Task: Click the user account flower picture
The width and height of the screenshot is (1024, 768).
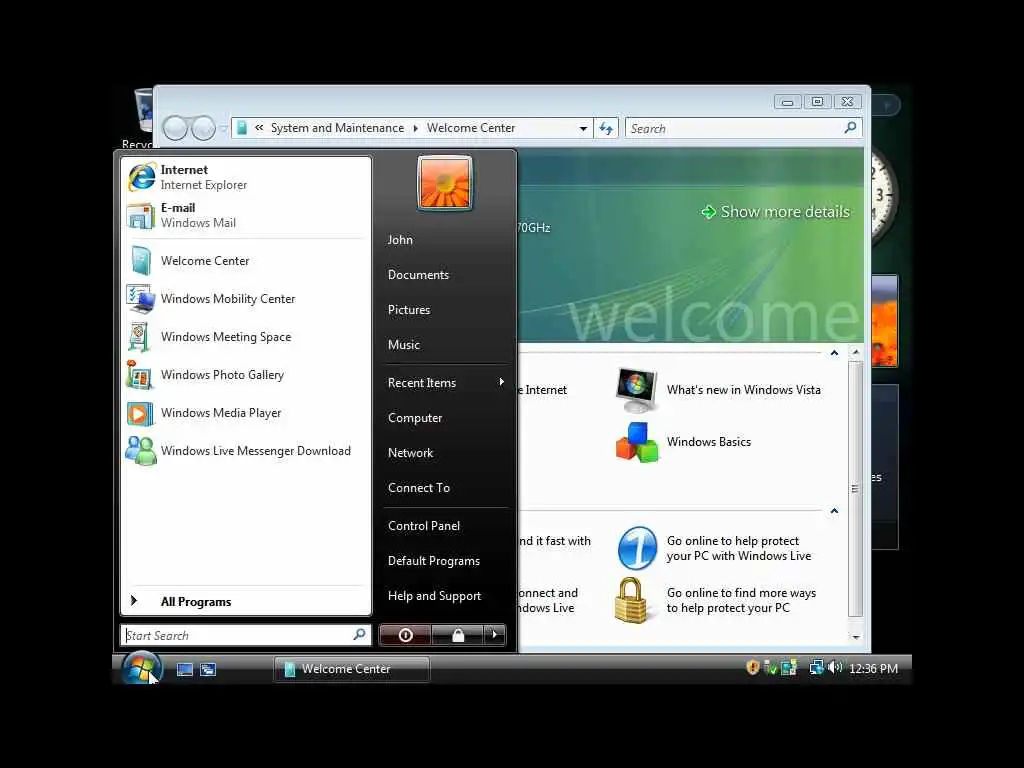Action: 445,183
